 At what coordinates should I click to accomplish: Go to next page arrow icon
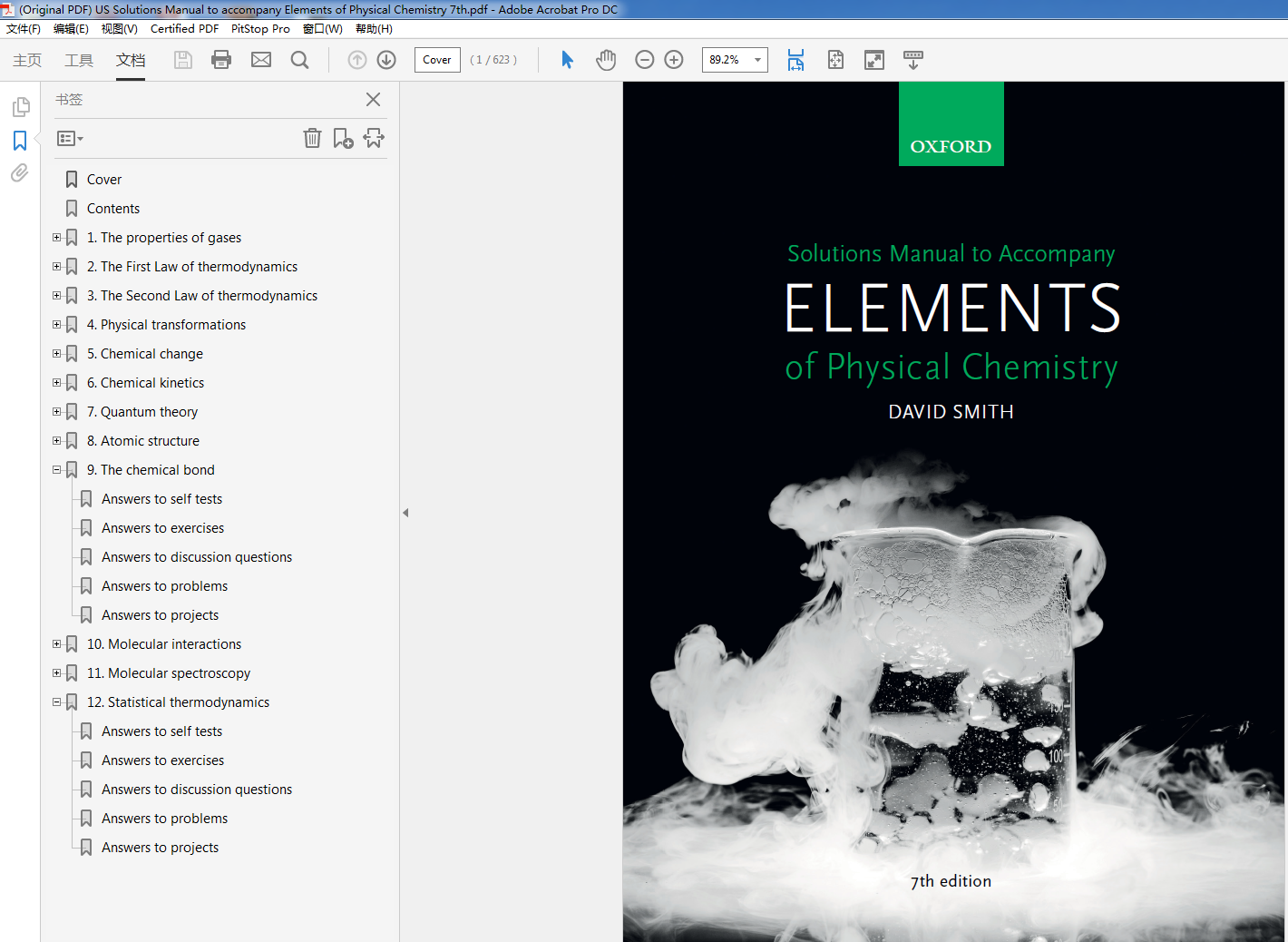(386, 60)
